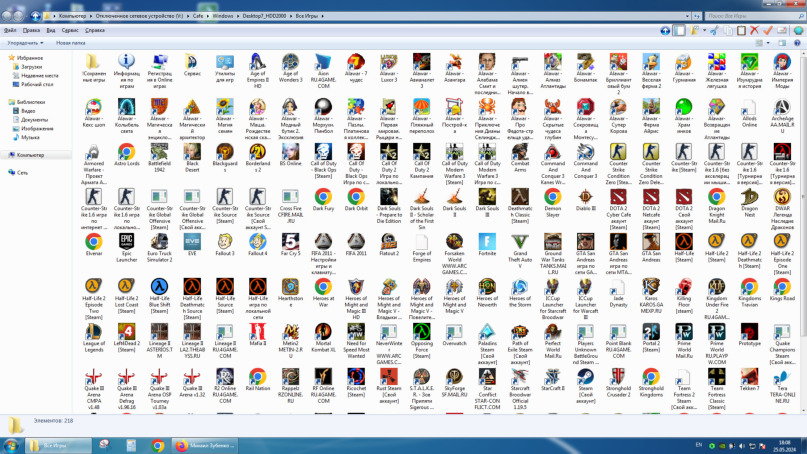Expand the Упорядочить dropdown
This screenshot has height=454, width=807.
click(x=25, y=43)
